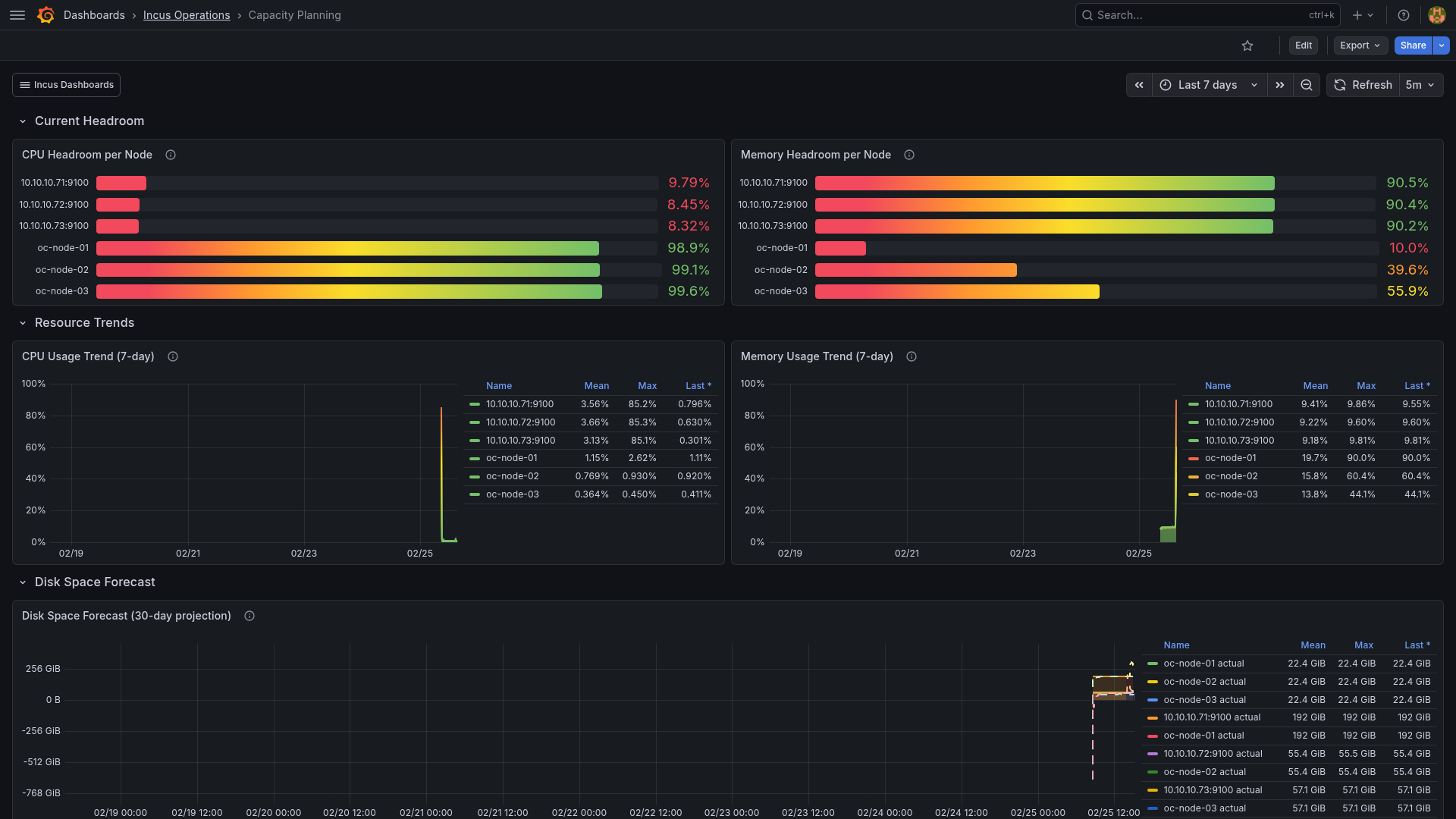Screen dimensions: 1456x819
Task: Show CPU Usage Trend panel info
Action: (173, 356)
